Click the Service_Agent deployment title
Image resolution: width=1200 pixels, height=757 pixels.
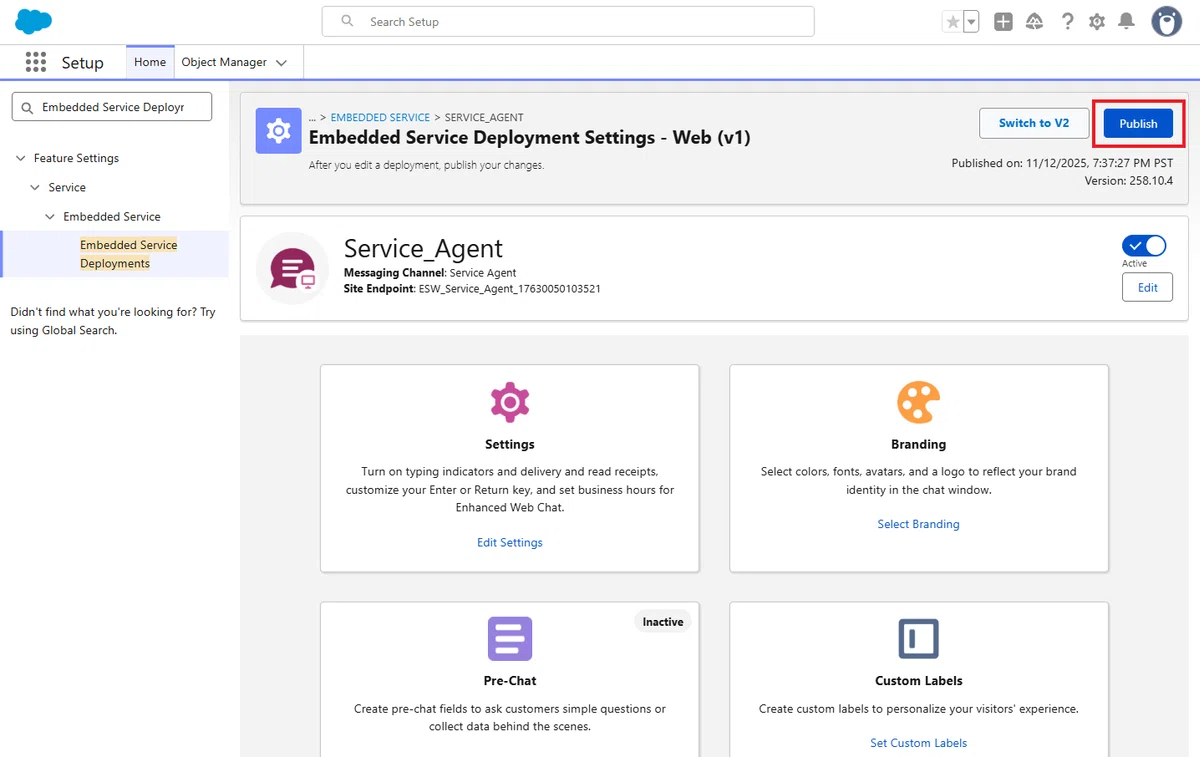(423, 248)
